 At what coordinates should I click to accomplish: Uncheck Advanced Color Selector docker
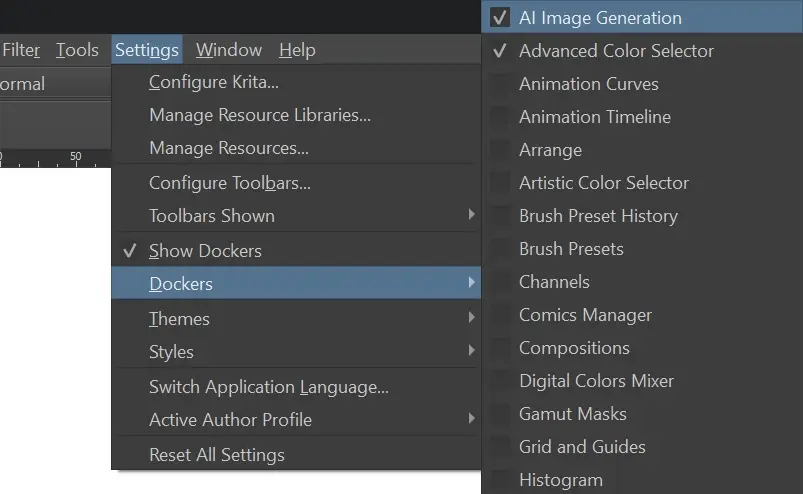pos(642,51)
